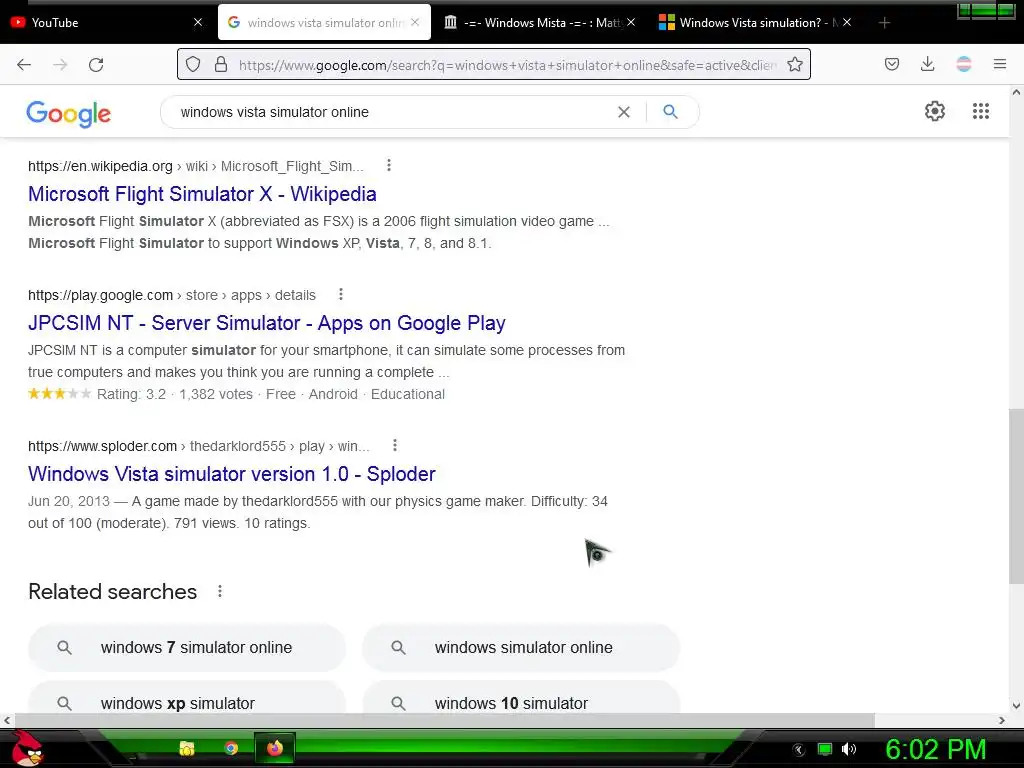Open a new browser tab
Viewport: 1024px width, 768px height.
click(884, 23)
